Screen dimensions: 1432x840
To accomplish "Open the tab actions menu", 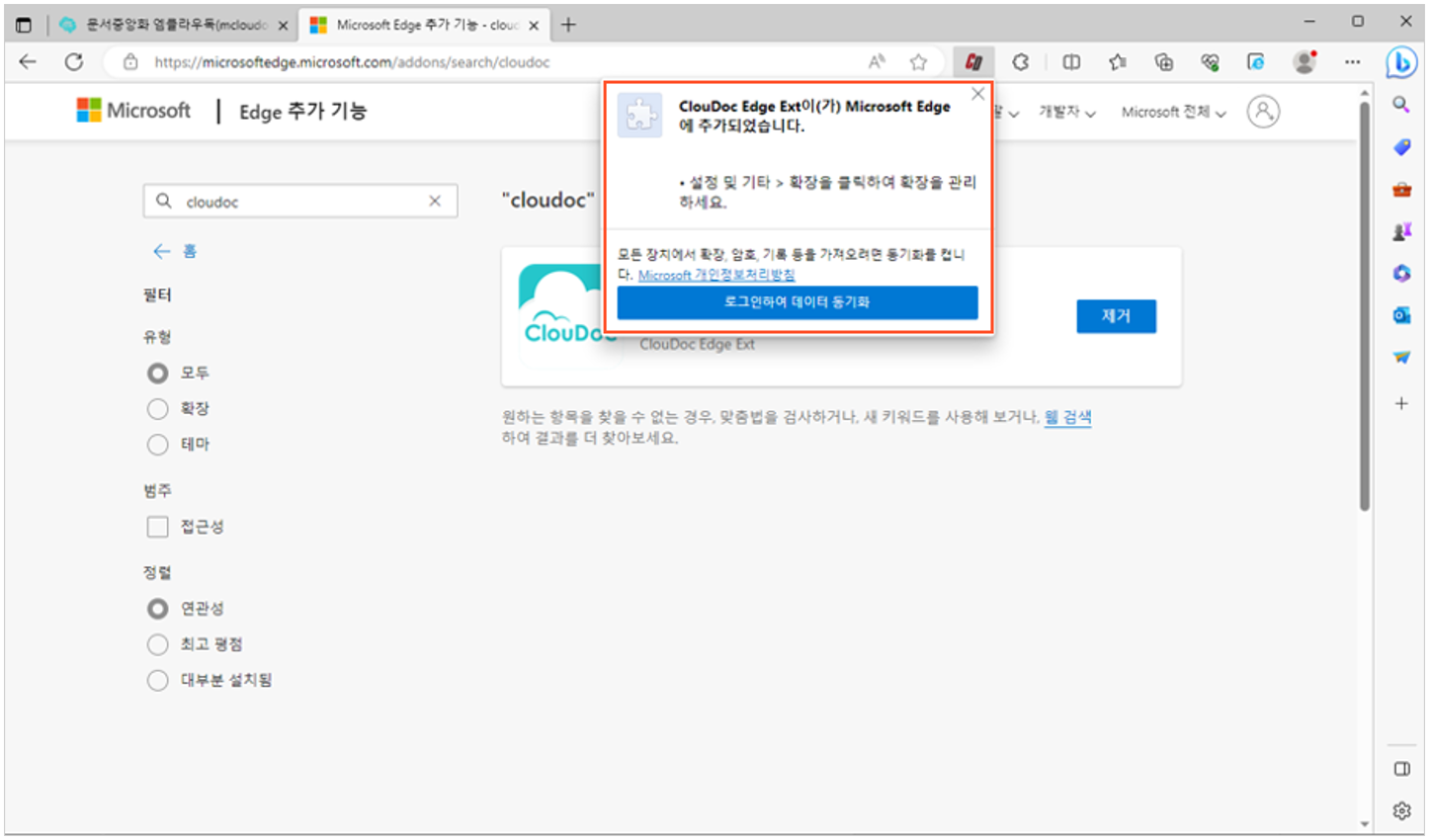I will point(24,25).
